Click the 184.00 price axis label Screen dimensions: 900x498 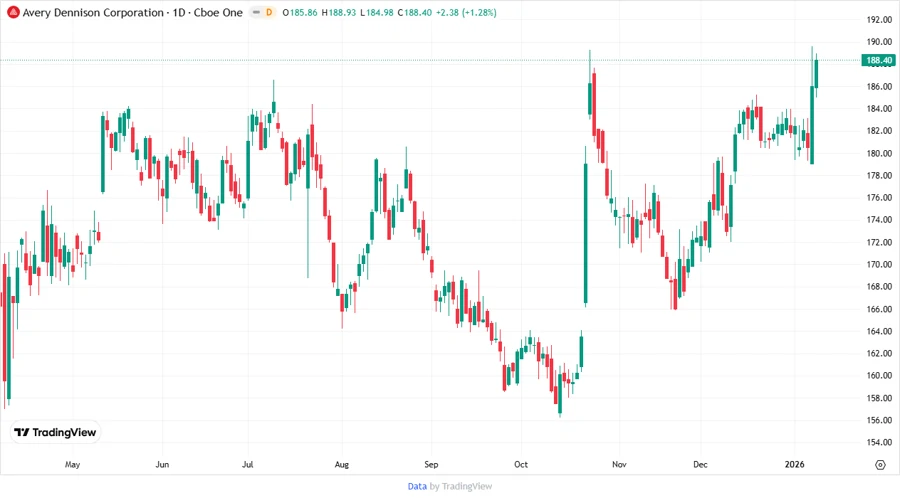point(879,108)
